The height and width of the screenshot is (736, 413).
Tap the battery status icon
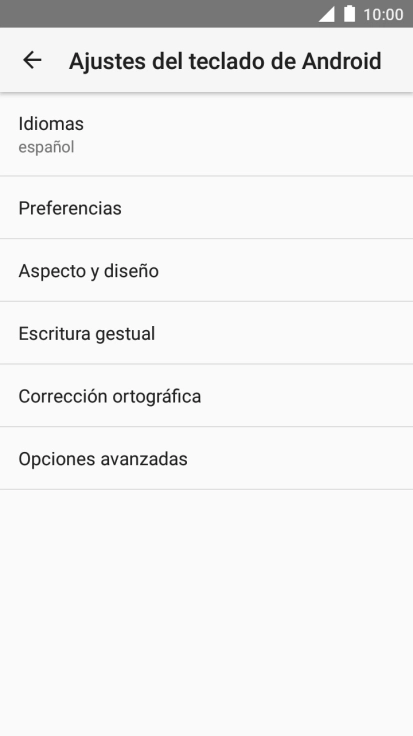[349, 14]
